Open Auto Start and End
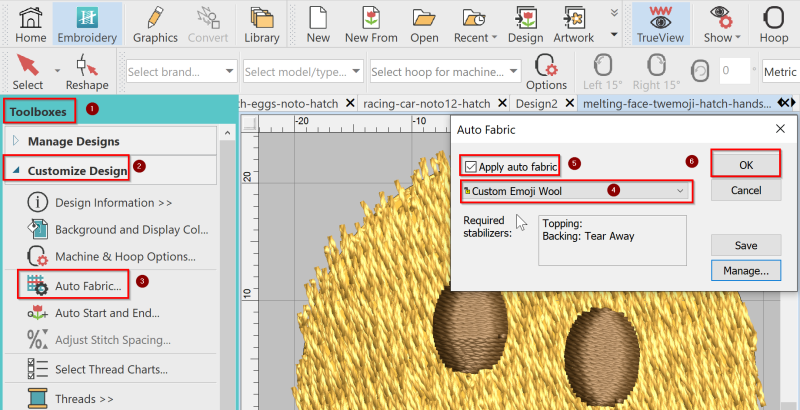The height and width of the screenshot is (410, 800). point(93,313)
